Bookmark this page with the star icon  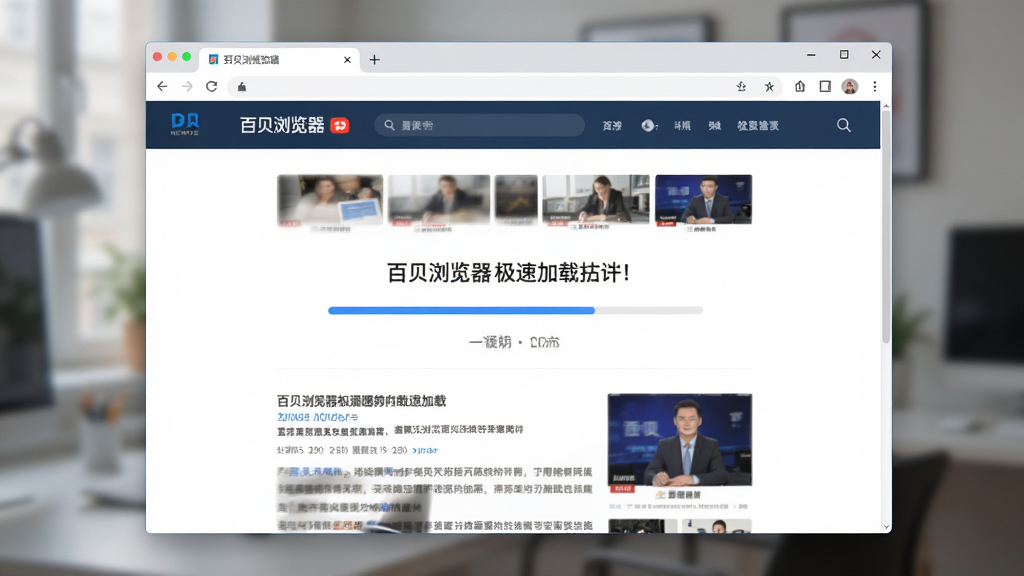pyautogui.click(x=769, y=86)
